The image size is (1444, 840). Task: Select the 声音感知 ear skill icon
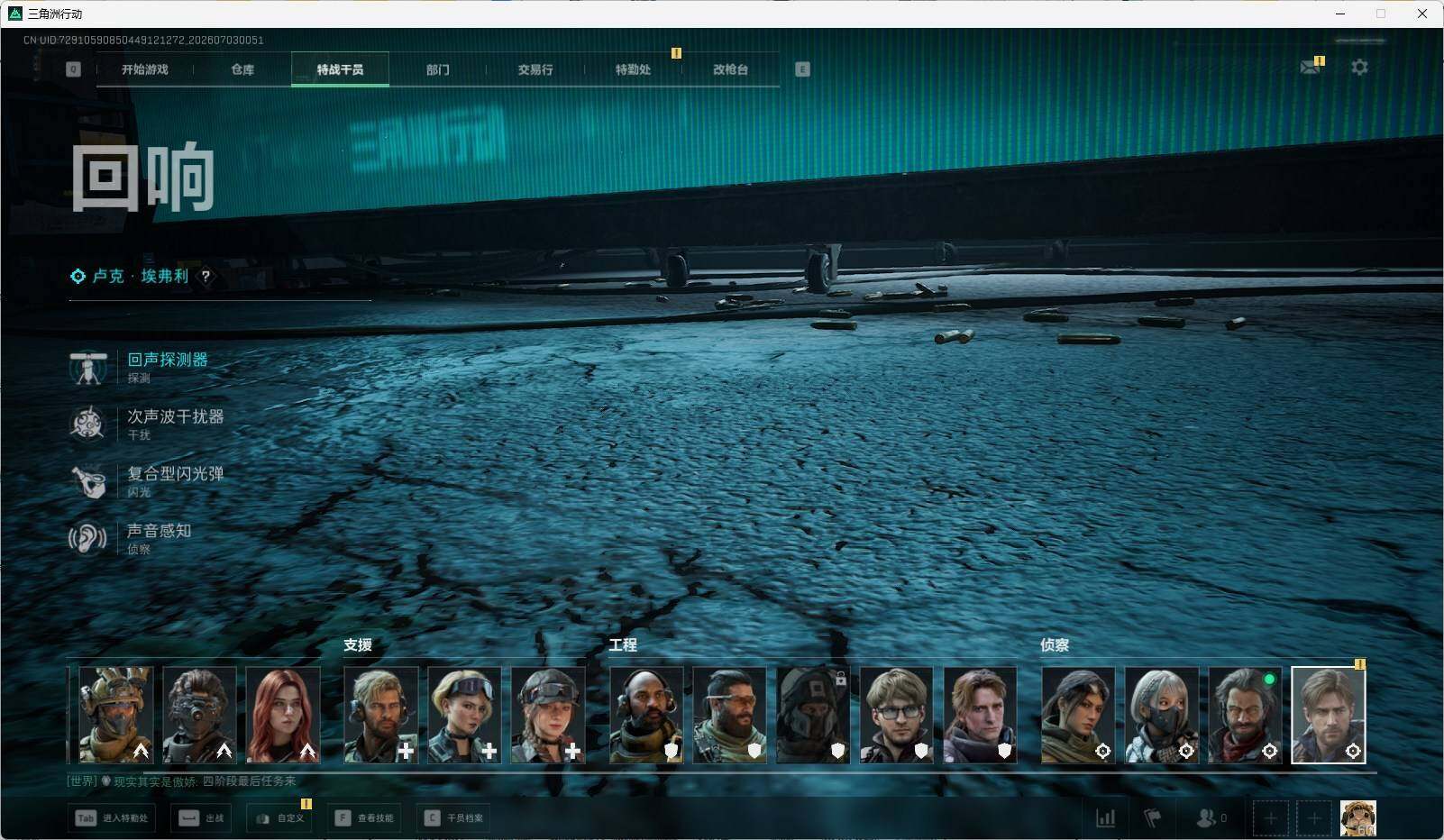pyautogui.click(x=88, y=538)
